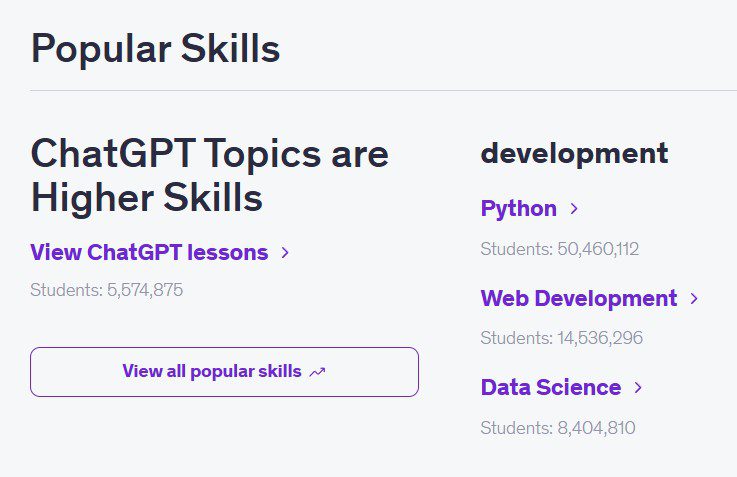Click the Popular Skills section heading

(x=155, y=48)
